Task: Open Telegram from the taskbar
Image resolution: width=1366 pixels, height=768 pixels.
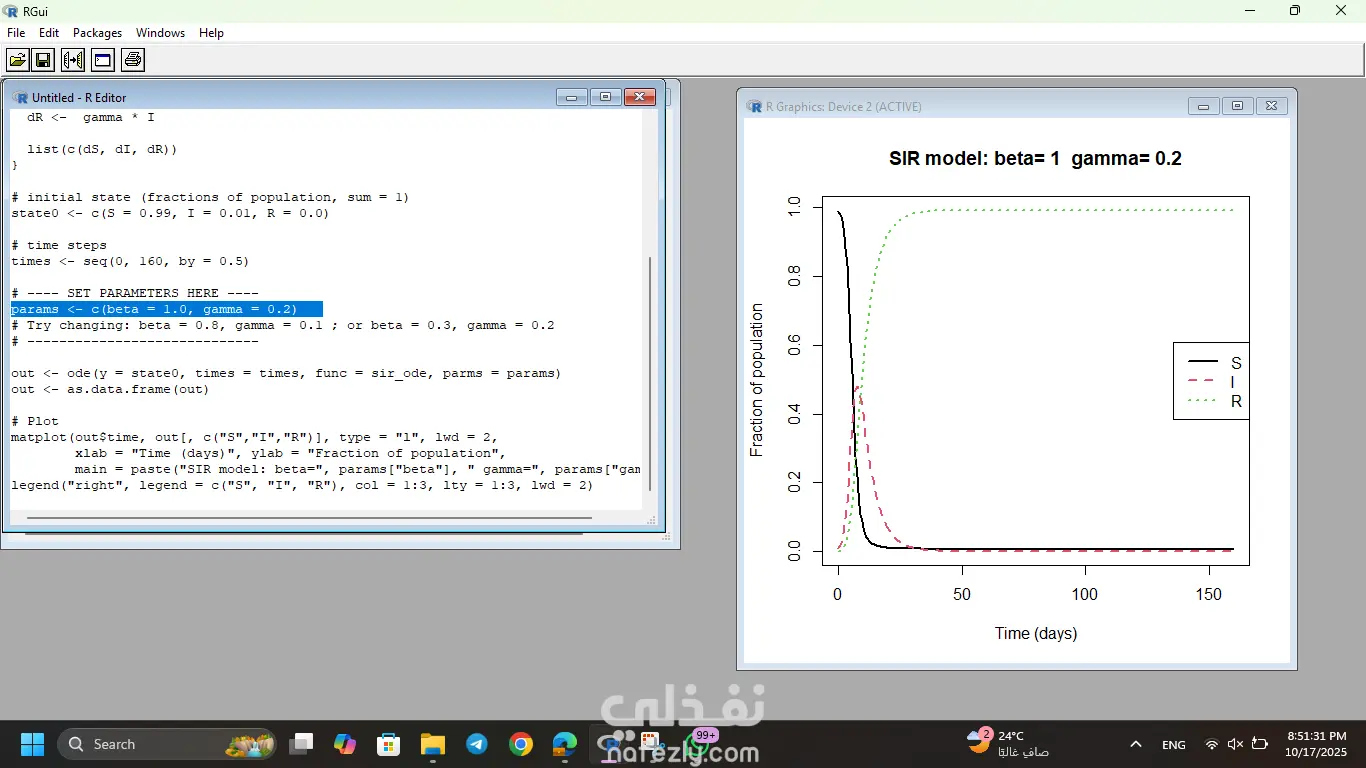Action: point(477,744)
